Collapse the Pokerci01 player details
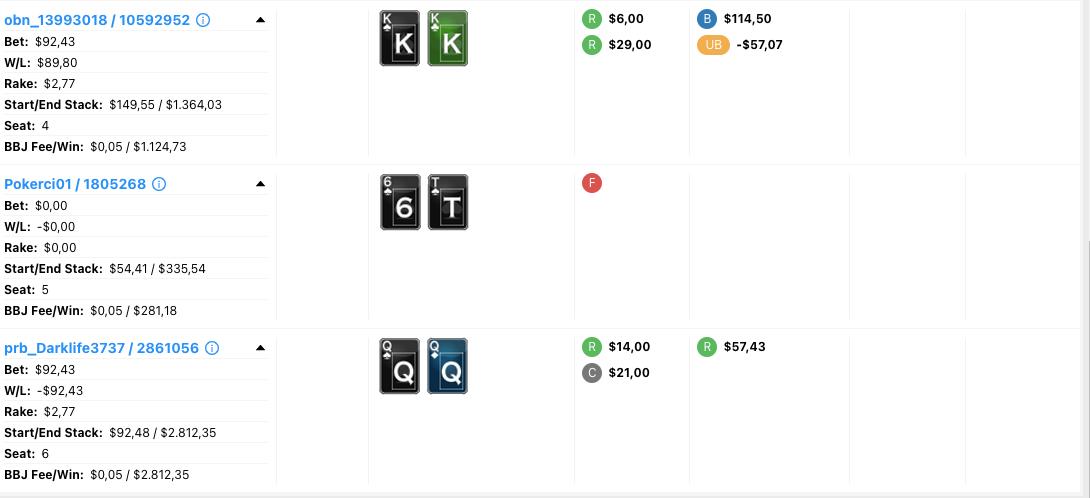Viewport: 1090px width, 498px height. pyautogui.click(x=260, y=184)
